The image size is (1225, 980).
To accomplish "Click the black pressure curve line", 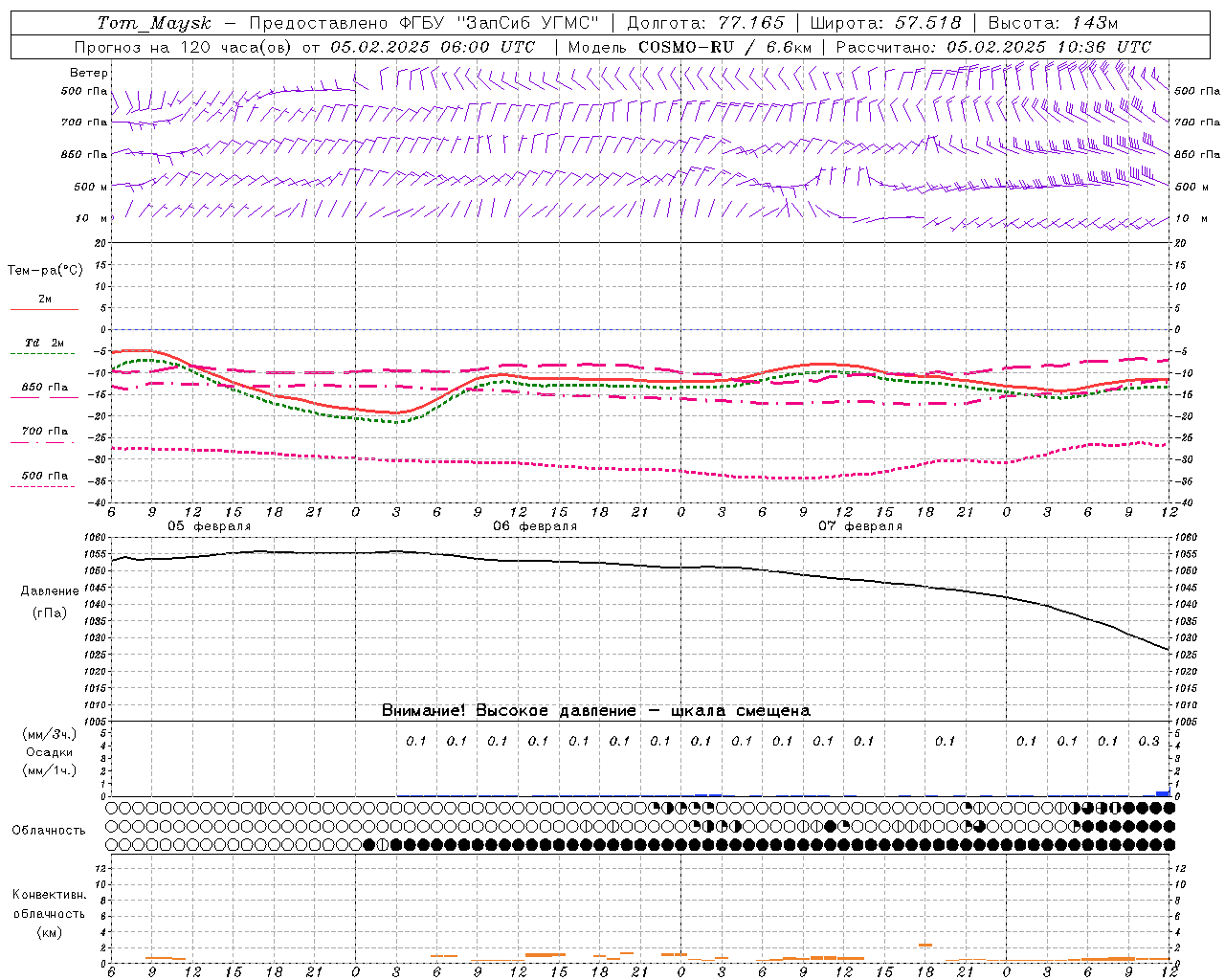I will tap(641, 565).
